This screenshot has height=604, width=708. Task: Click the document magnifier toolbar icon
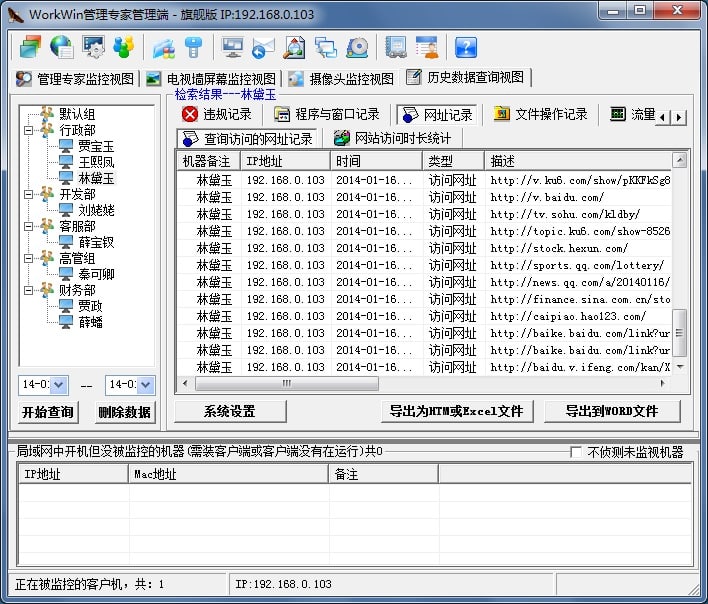click(294, 47)
